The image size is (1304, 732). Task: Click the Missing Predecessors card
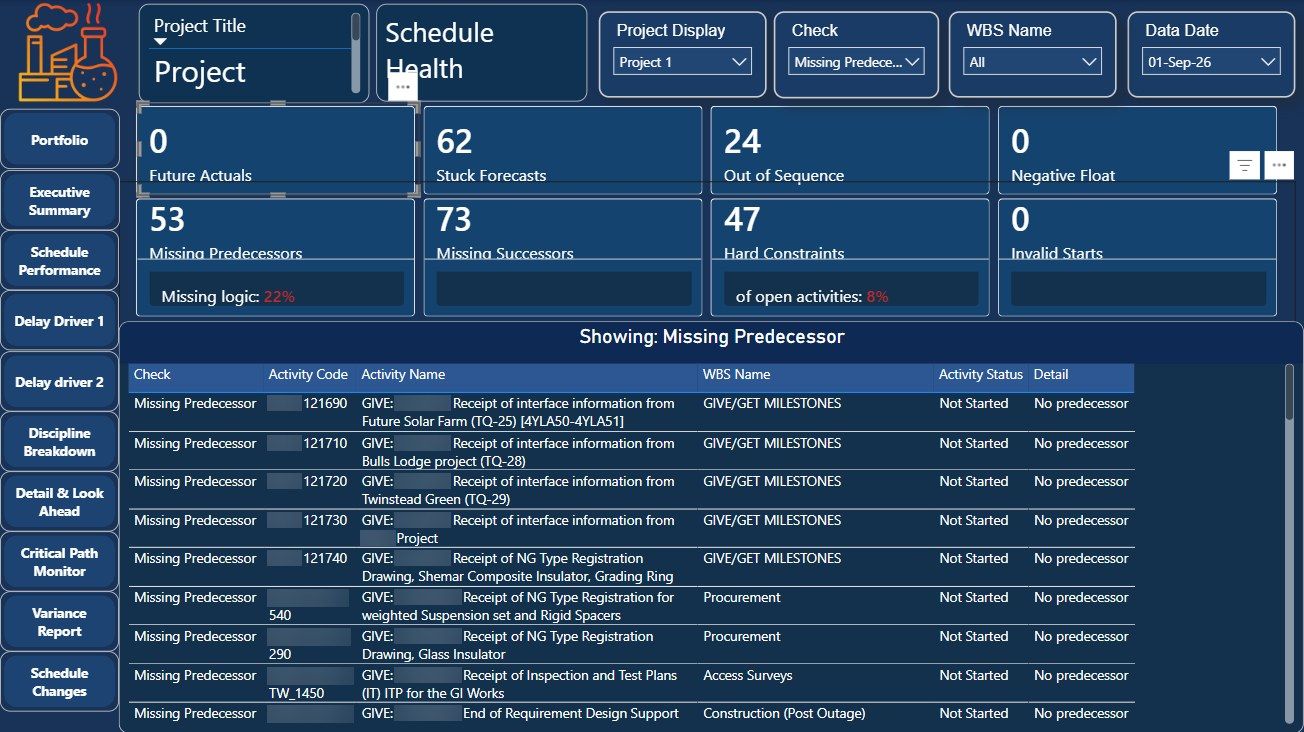tap(276, 257)
